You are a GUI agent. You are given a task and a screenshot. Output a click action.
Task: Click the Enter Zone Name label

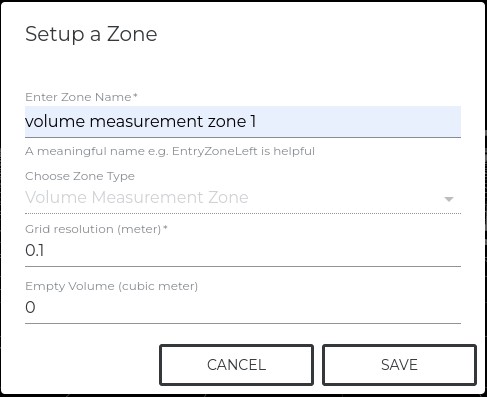tap(78, 97)
